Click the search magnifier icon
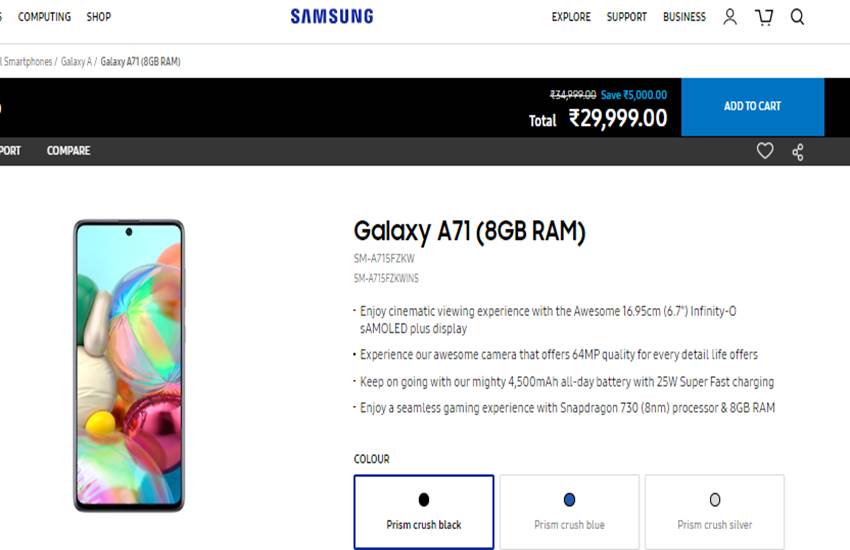Image resolution: width=850 pixels, height=550 pixels. pos(797,17)
